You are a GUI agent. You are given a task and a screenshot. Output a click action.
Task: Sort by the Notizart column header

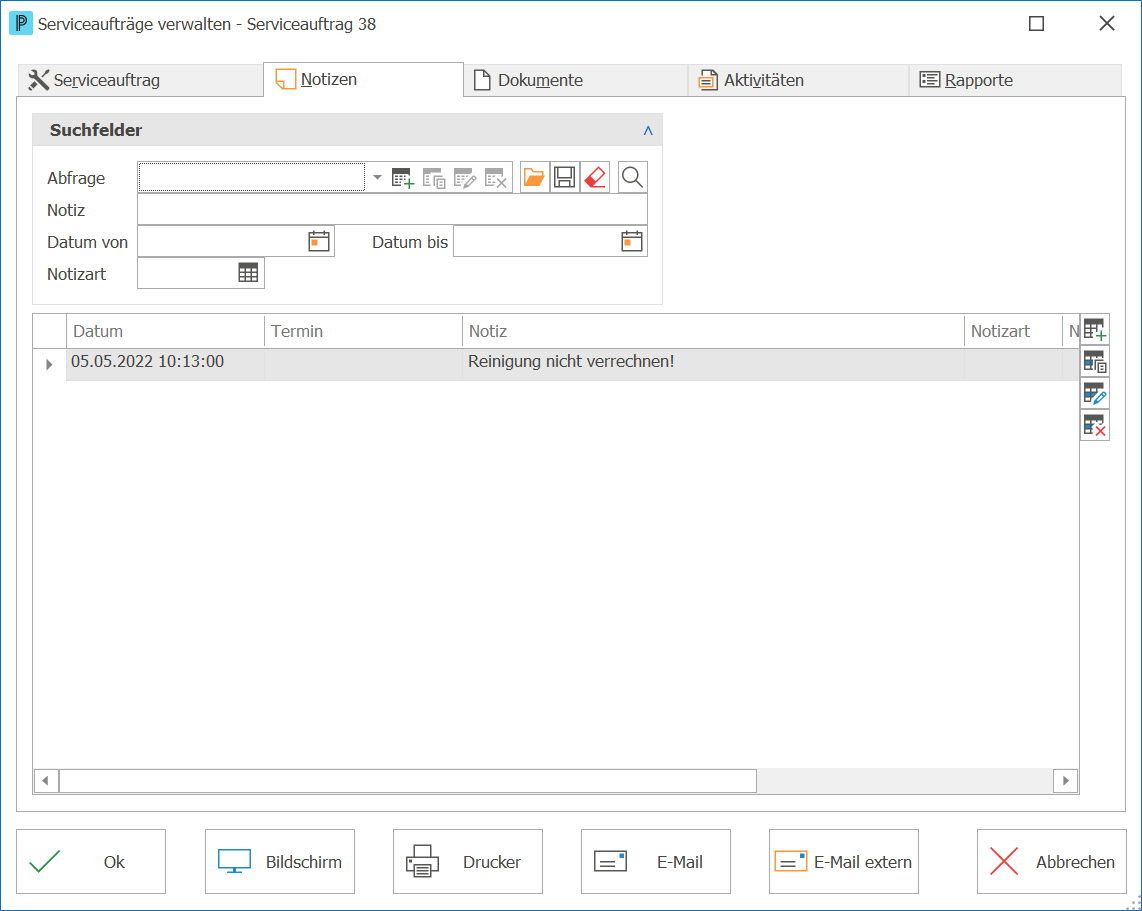(1013, 331)
